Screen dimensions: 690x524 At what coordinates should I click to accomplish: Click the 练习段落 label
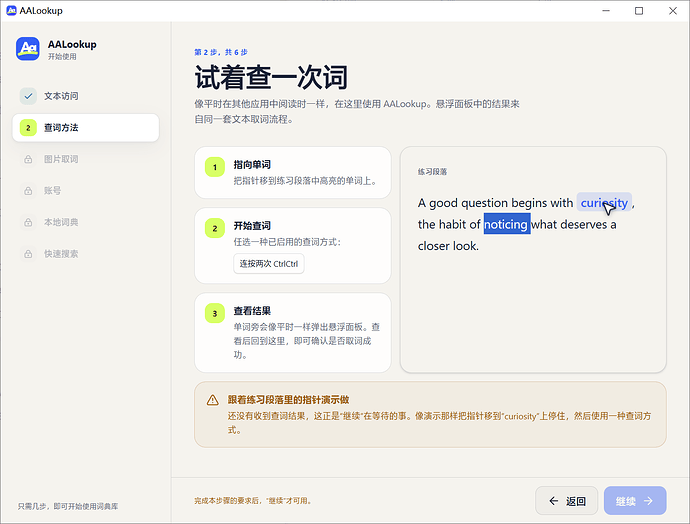click(x=433, y=172)
